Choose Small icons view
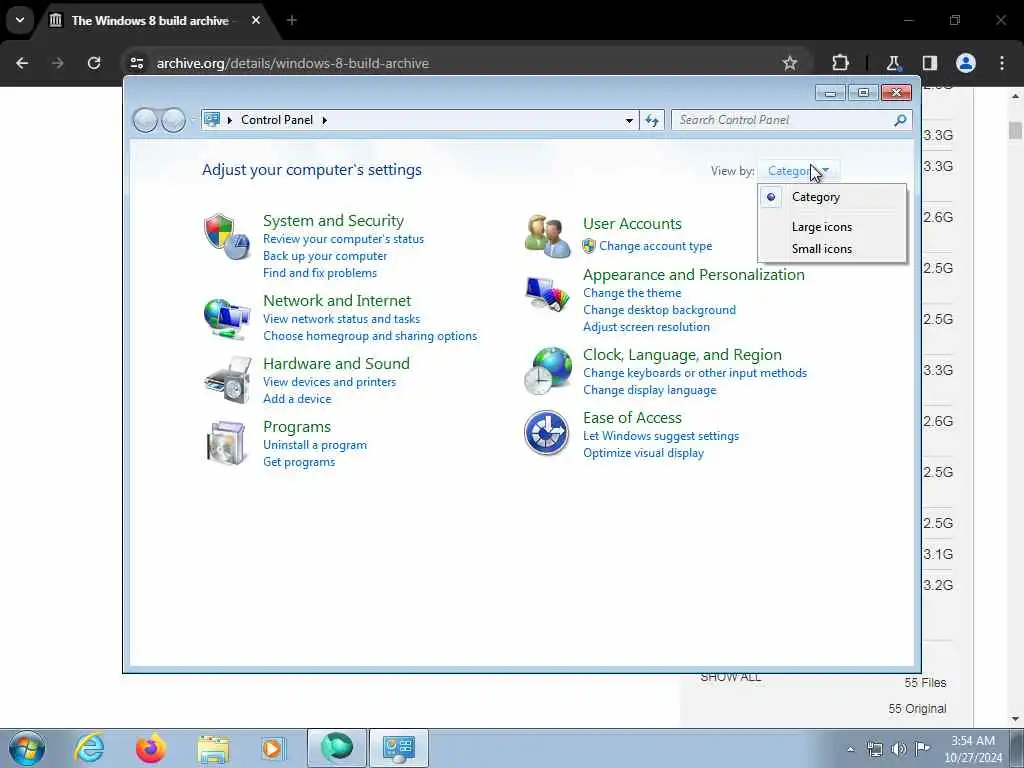This screenshot has width=1024, height=768. pos(822,249)
